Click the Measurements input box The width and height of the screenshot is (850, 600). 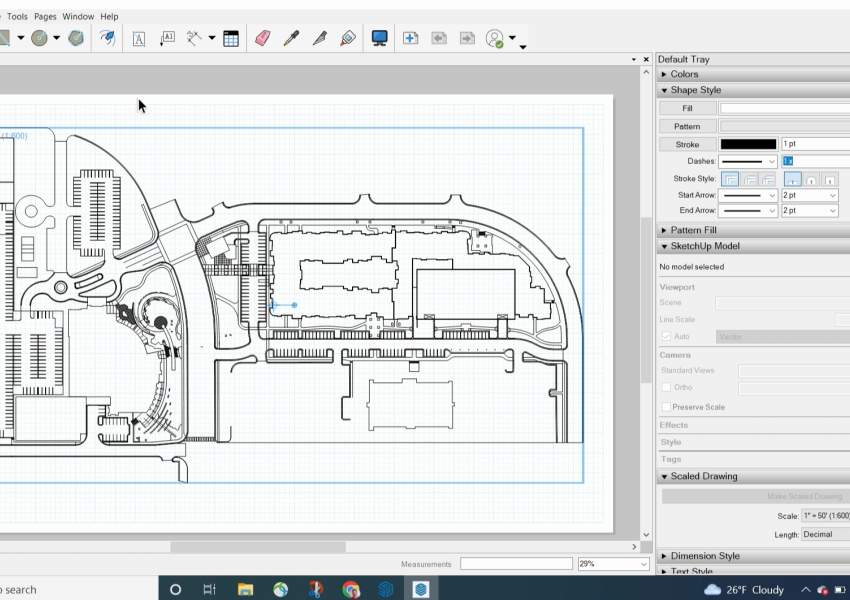(516, 564)
